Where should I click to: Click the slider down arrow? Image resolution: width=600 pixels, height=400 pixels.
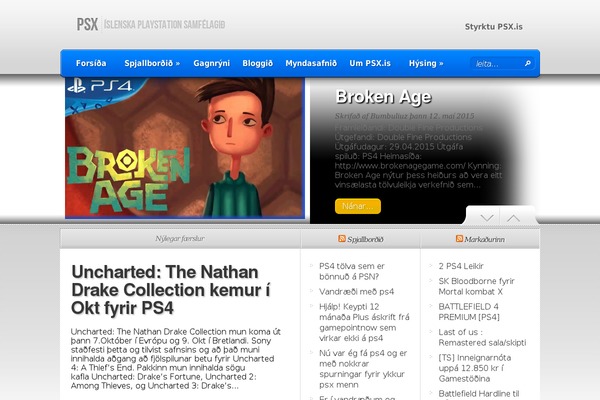[x=487, y=218]
